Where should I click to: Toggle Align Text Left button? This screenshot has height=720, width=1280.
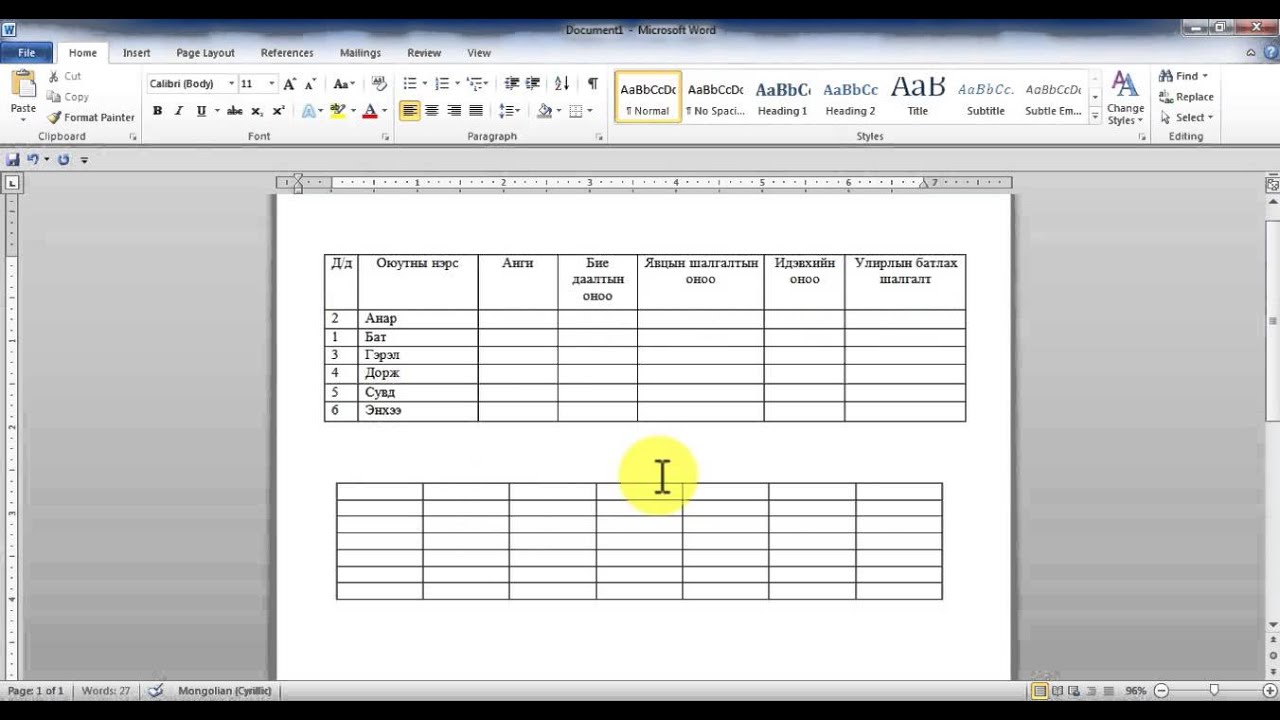(410, 111)
